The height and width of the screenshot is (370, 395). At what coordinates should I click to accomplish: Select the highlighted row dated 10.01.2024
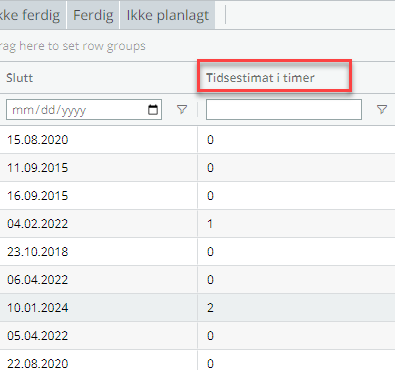click(197, 308)
